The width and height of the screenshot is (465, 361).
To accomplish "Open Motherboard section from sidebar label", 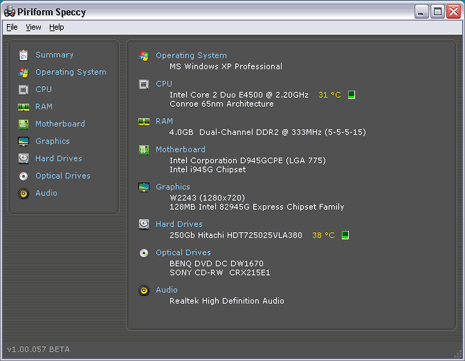I will pyautogui.click(x=60, y=124).
